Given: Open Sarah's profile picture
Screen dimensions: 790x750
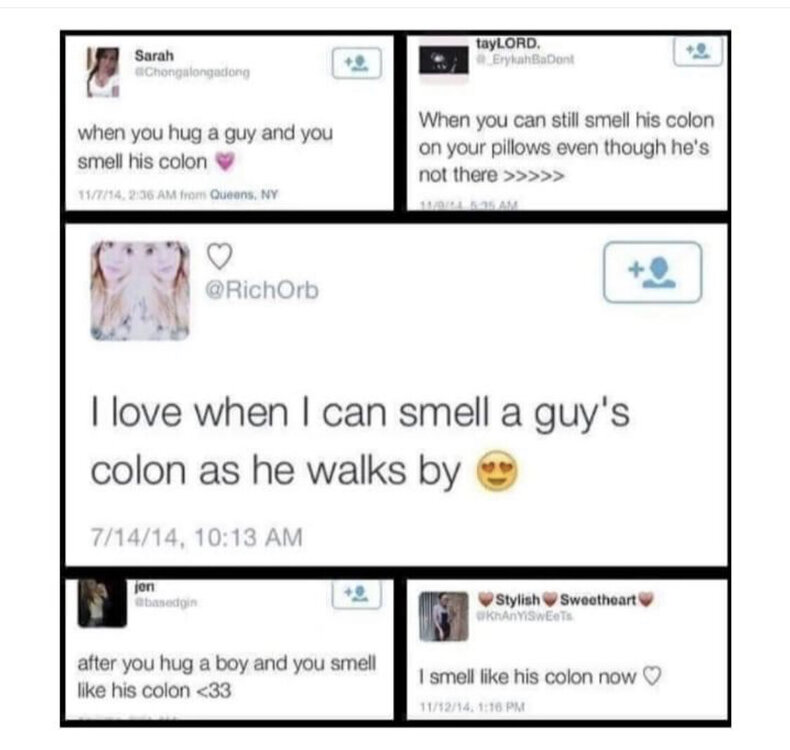Looking at the screenshot, I should pyautogui.click(x=103, y=72).
